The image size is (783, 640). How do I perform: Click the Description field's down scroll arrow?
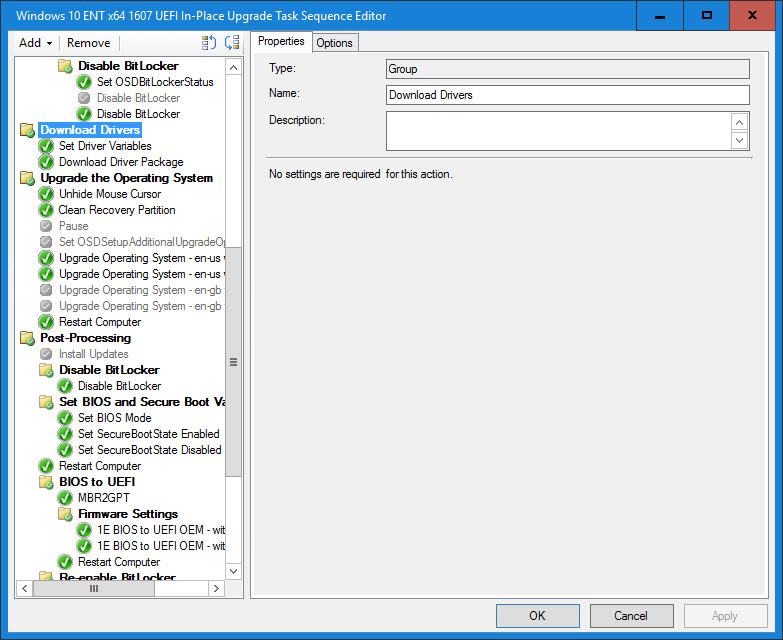point(739,141)
